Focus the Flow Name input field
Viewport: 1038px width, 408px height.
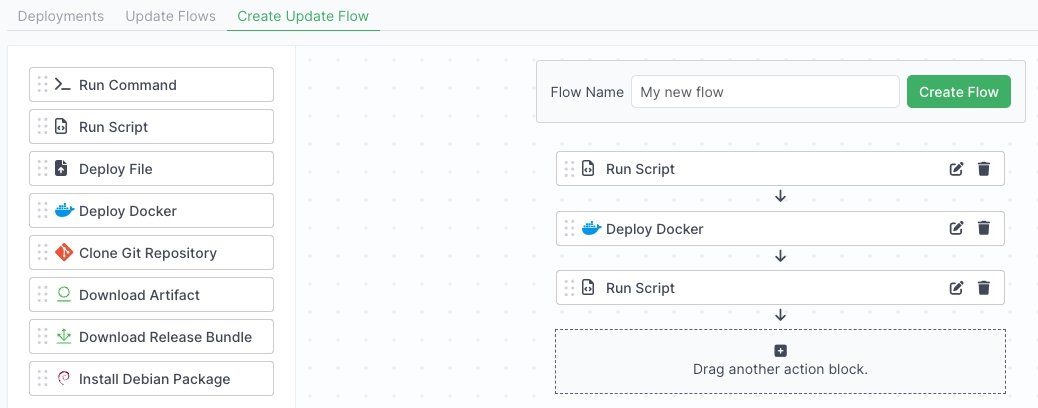tap(765, 92)
